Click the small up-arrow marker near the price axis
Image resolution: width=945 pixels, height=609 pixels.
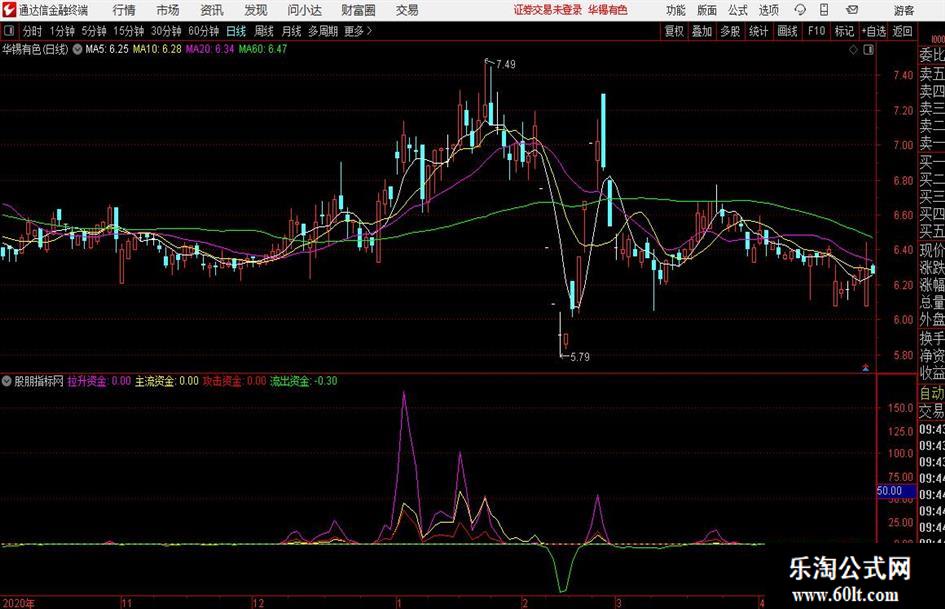[866, 367]
